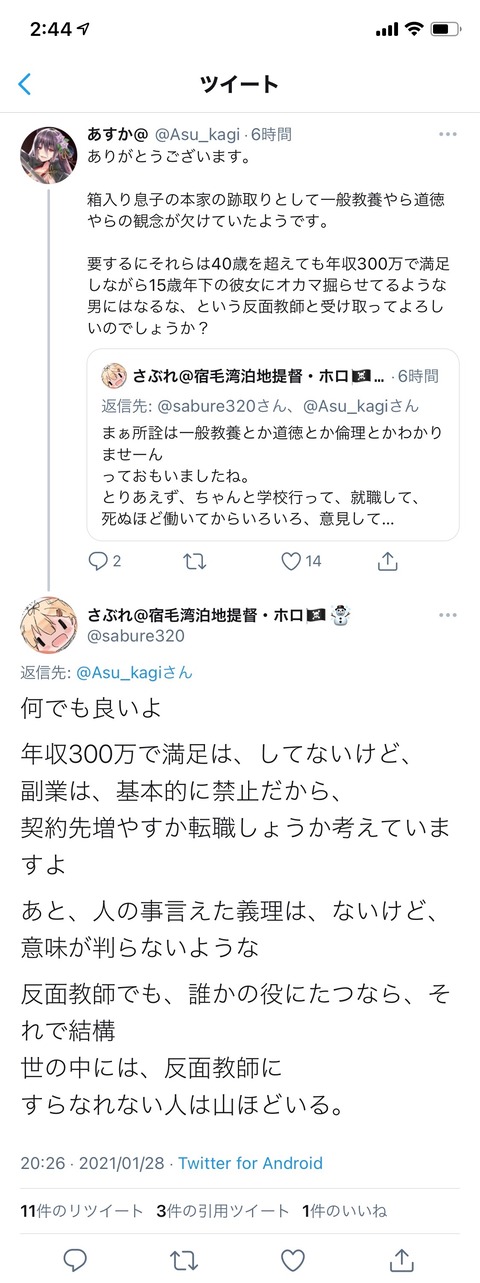480x1283 pixels.
Task: View 11件のリツイート list
Action: pos(82,1210)
